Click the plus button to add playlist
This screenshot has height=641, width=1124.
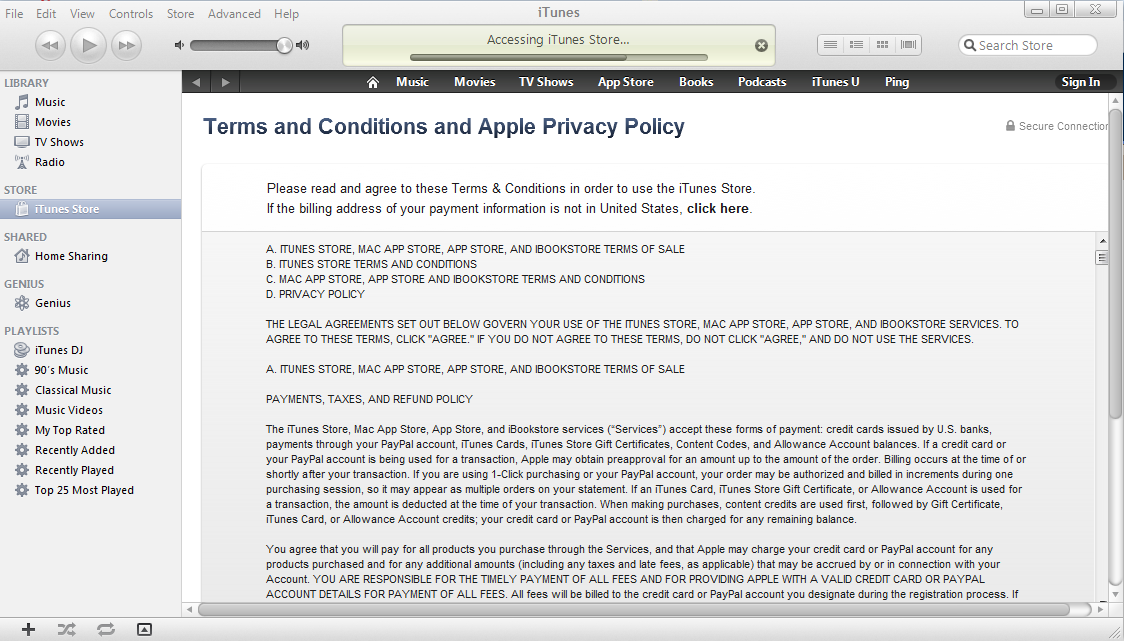[28, 630]
